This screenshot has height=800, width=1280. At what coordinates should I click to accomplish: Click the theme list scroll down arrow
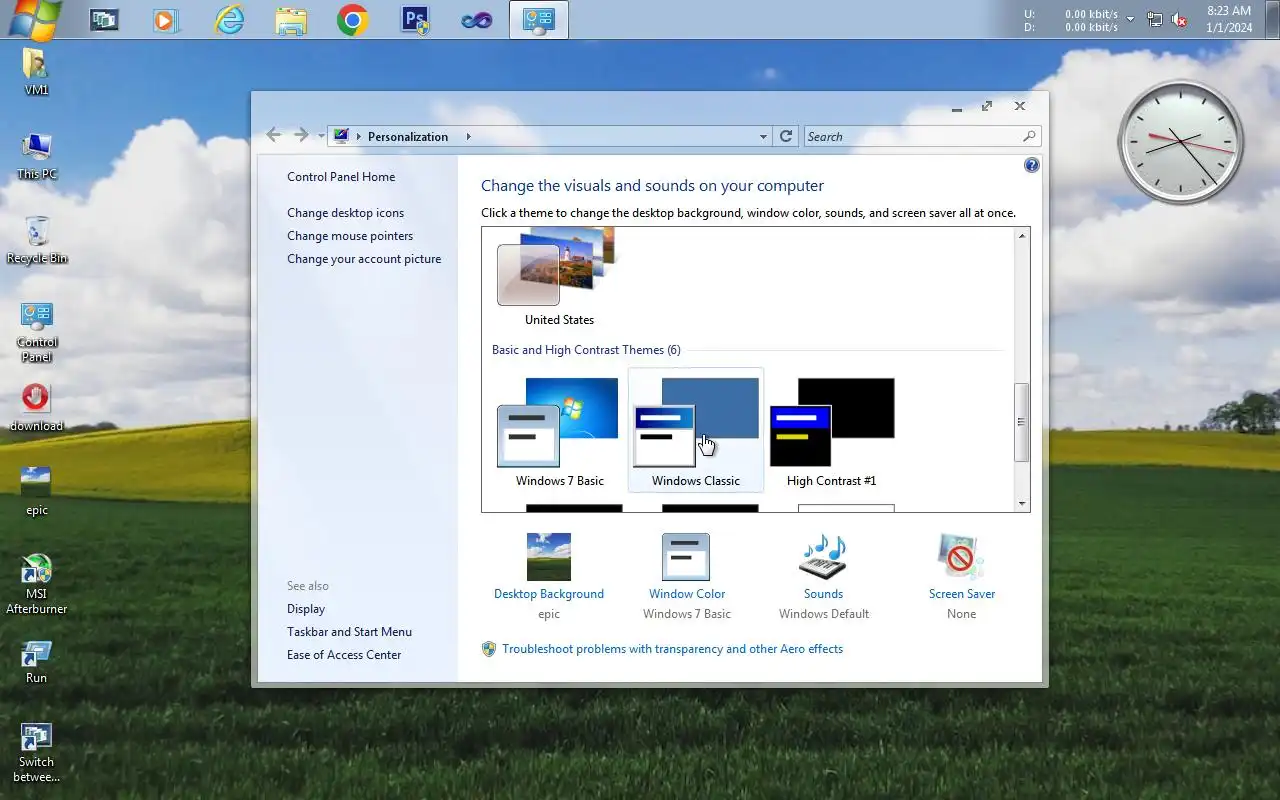click(x=1022, y=504)
